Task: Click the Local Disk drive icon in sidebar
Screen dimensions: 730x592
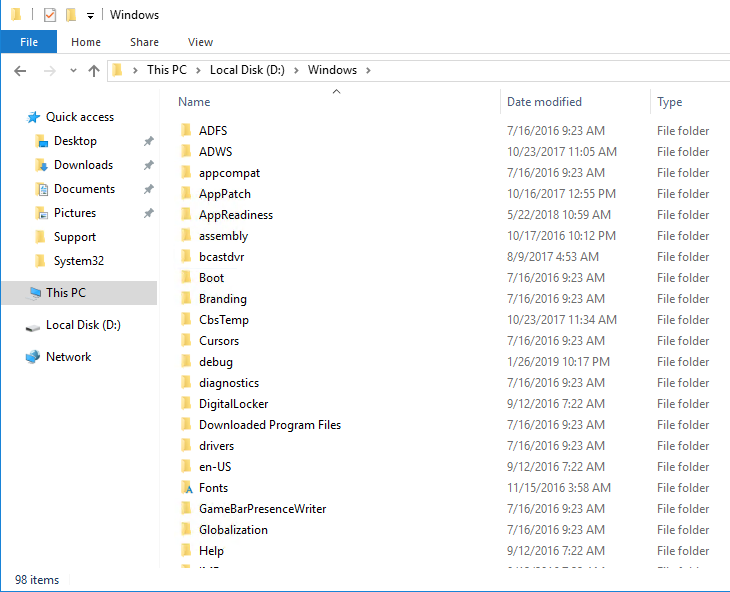Action: pyautogui.click(x=33, y=328)
